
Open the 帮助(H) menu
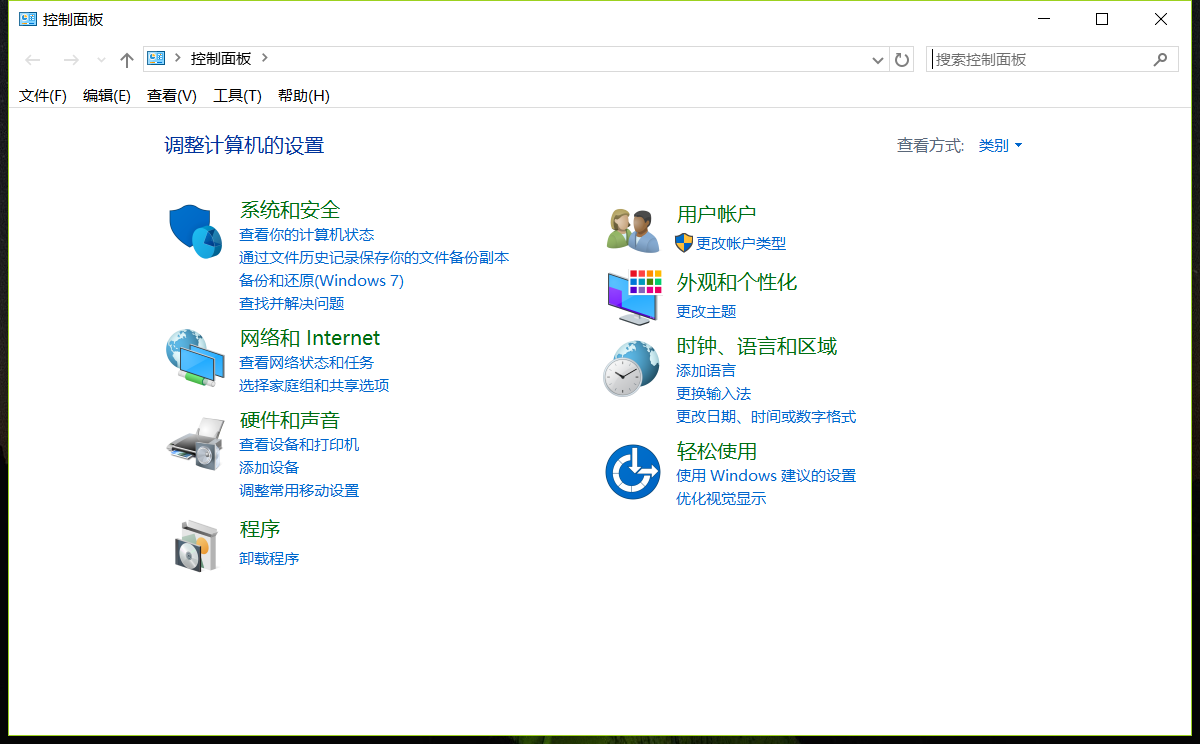pos(304,96)
